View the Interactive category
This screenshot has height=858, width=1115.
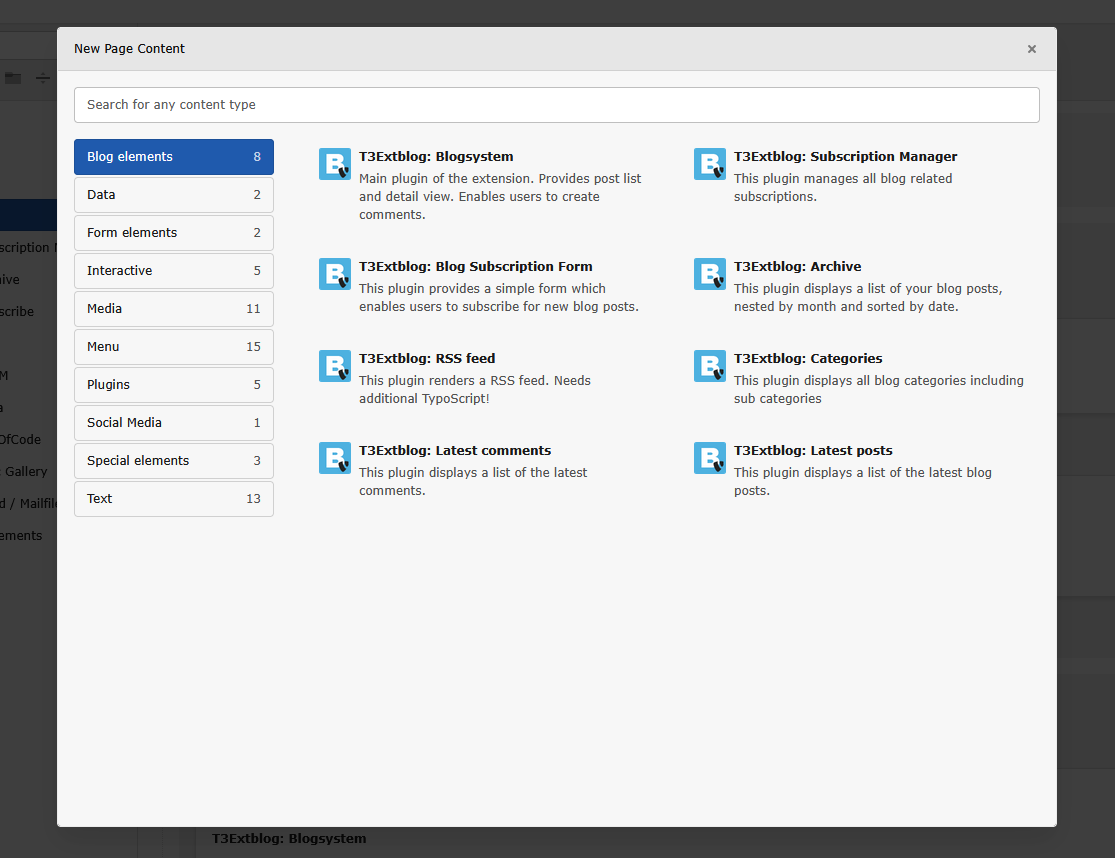[173, 271]
